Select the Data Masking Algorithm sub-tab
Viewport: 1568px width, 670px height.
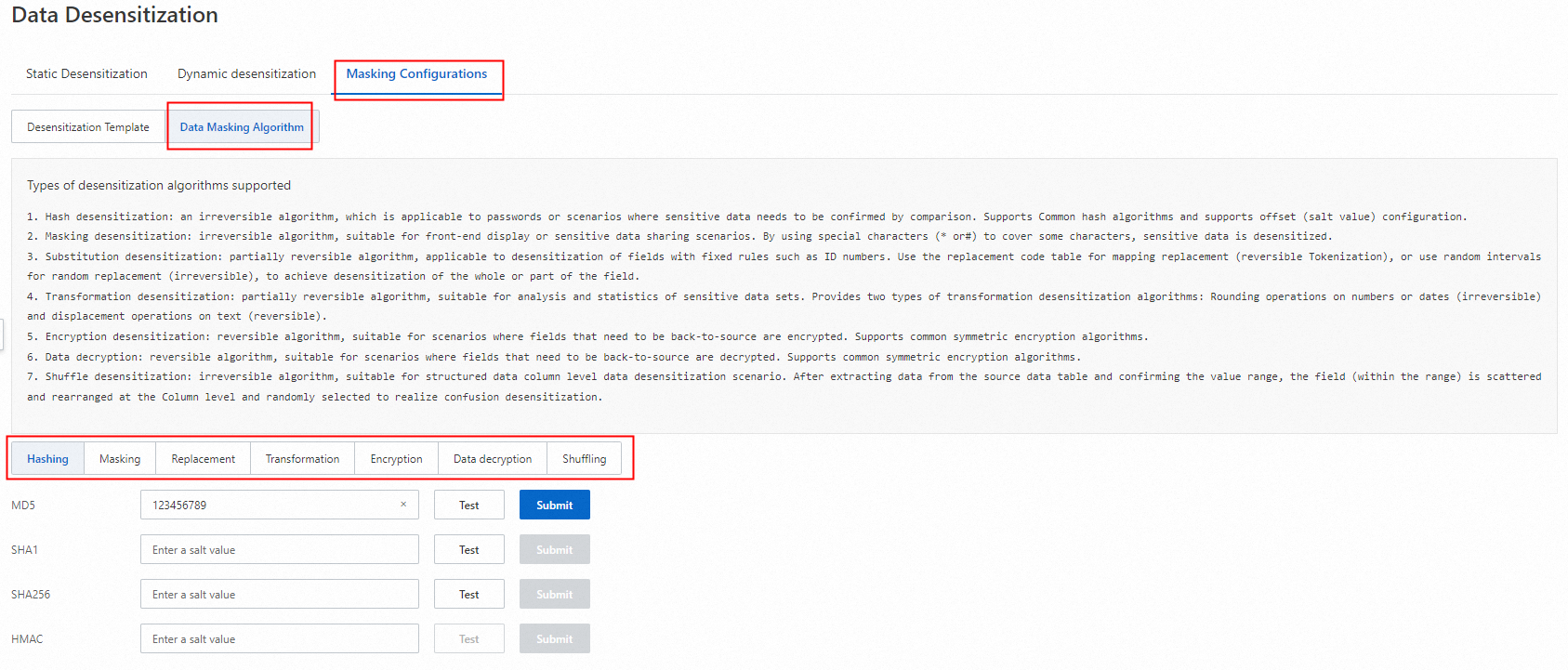[242, 127]
